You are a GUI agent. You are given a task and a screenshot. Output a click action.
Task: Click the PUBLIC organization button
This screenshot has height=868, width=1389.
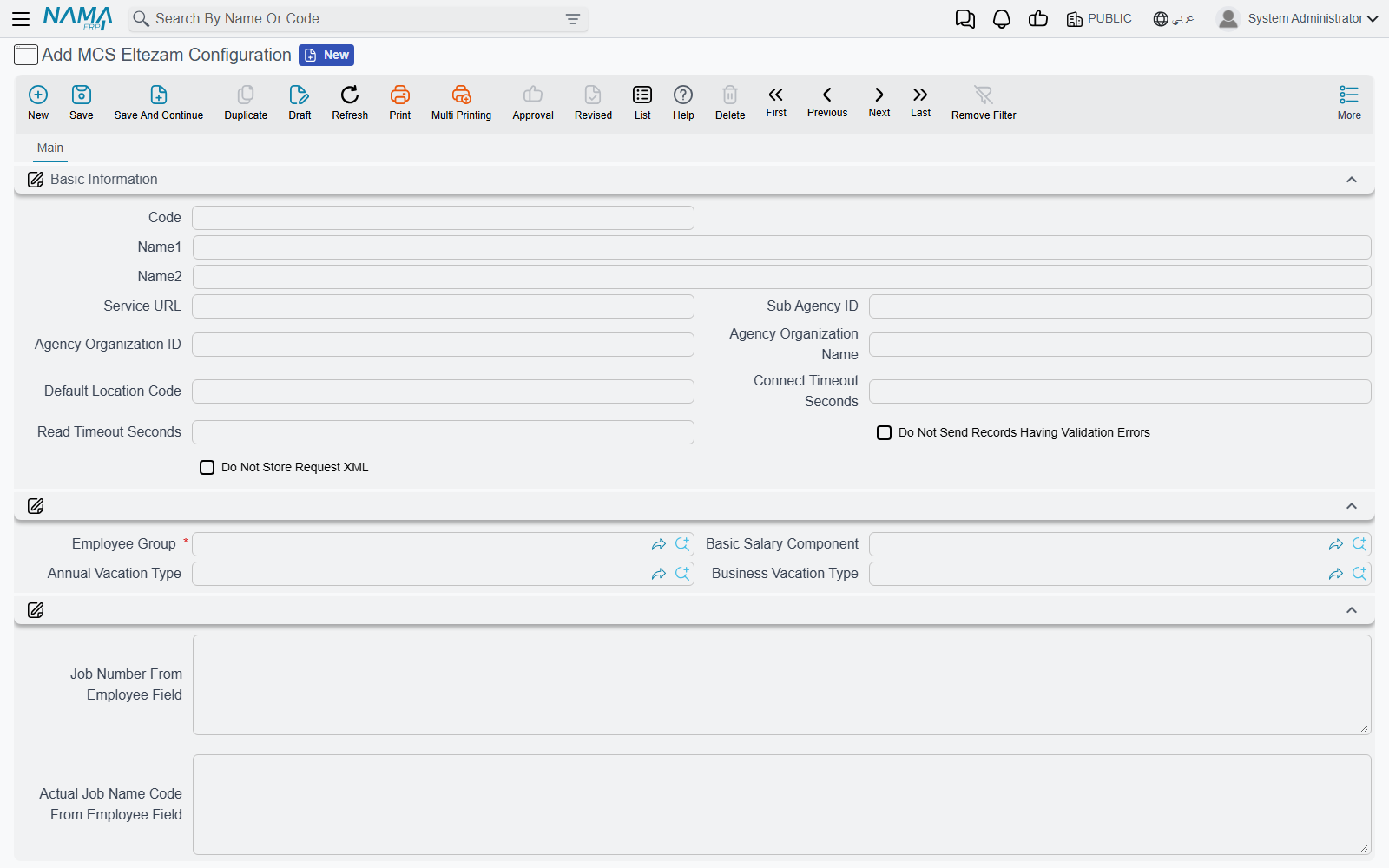click(1099, 19)
